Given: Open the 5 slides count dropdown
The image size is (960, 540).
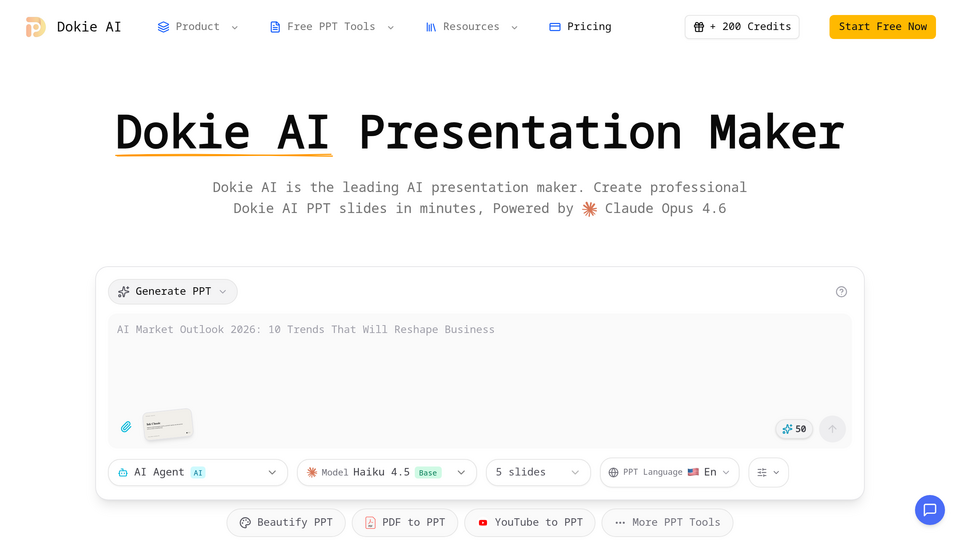Looking at the screenshot, I should (x=538, y=472).
